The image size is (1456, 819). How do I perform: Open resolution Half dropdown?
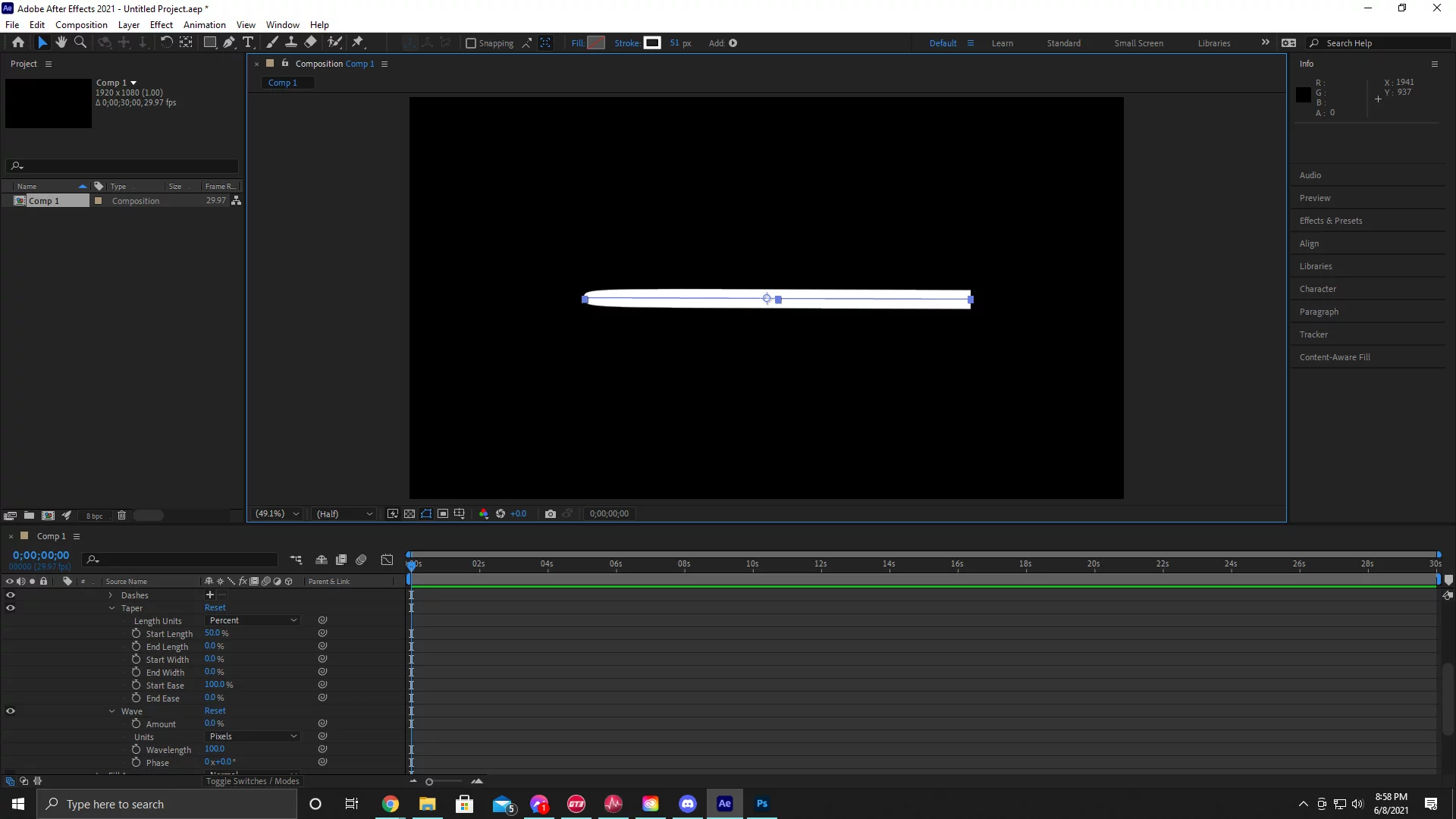point(344,514)
